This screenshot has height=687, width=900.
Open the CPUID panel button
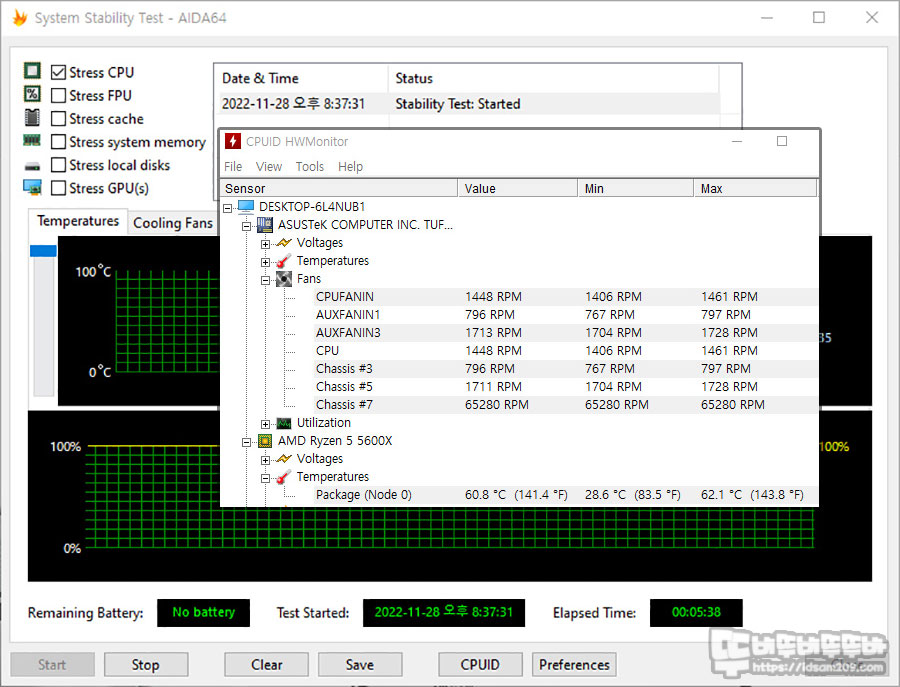(480, 665)
